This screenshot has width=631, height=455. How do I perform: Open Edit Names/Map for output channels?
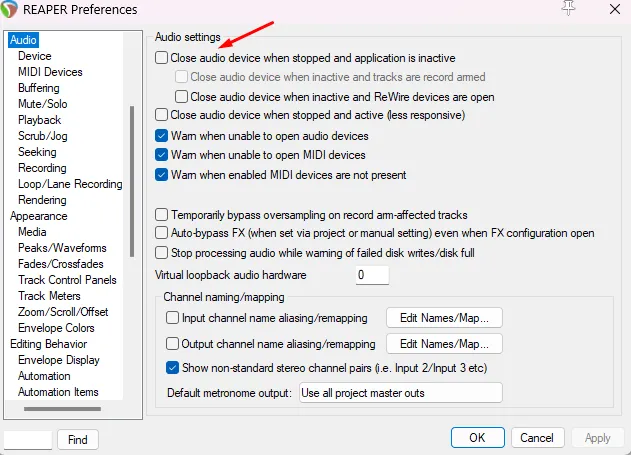pyautogui.click(x=444, y=344)
